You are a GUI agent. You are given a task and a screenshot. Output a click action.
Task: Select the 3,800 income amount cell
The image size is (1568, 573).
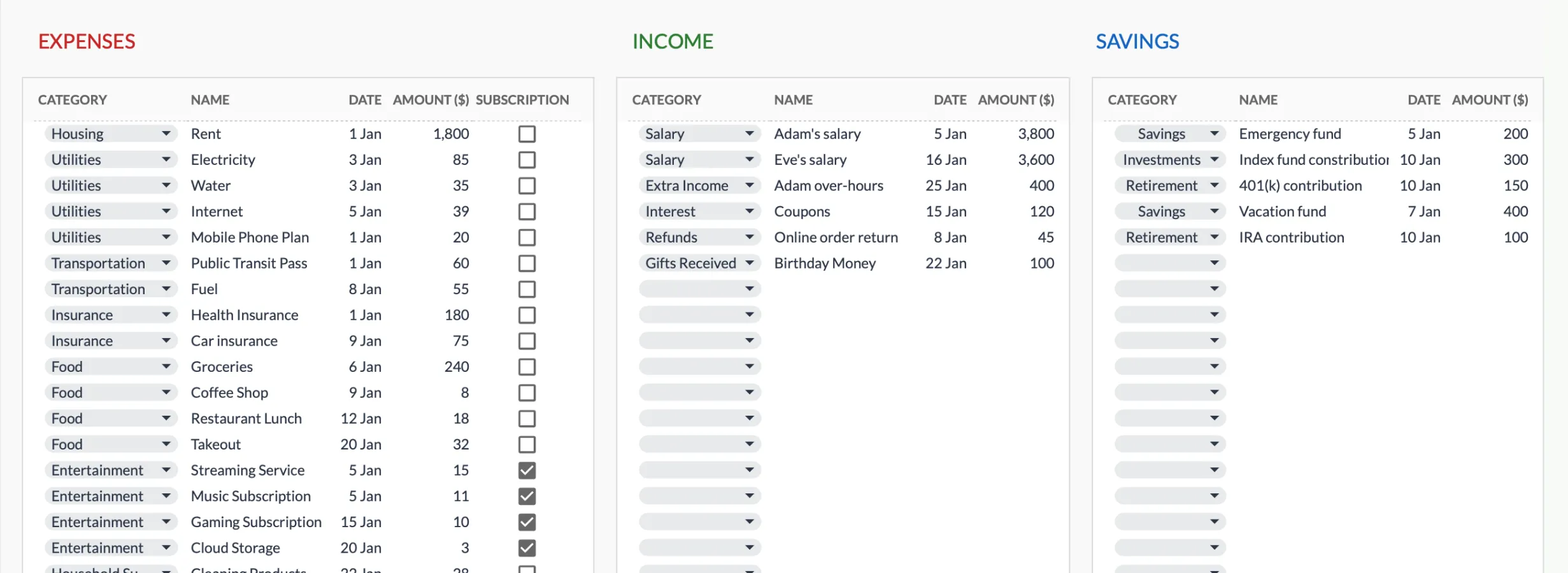click(1036, 134)
